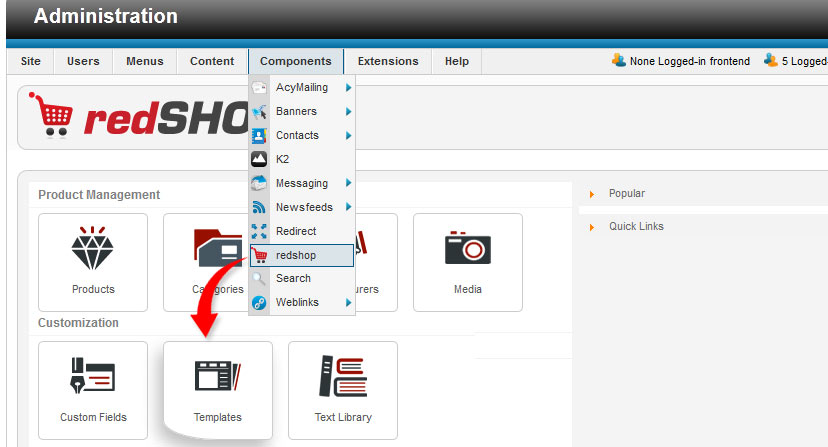Screen dimensions: 828x447
Task: Select redshop from Components menu
Action: 302,255
